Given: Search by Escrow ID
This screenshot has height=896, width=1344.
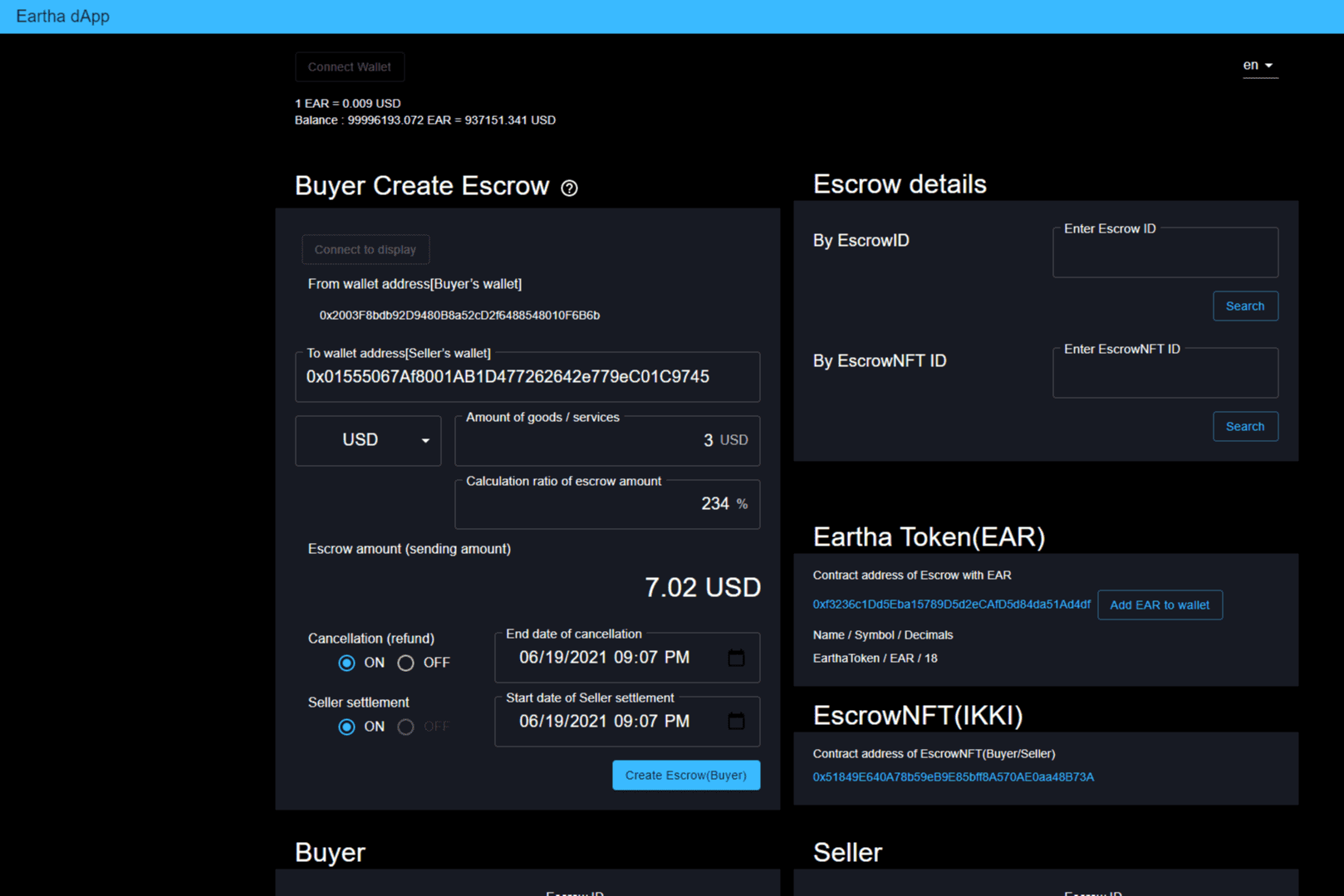Looking at the screenshot, I should 1244,306.
